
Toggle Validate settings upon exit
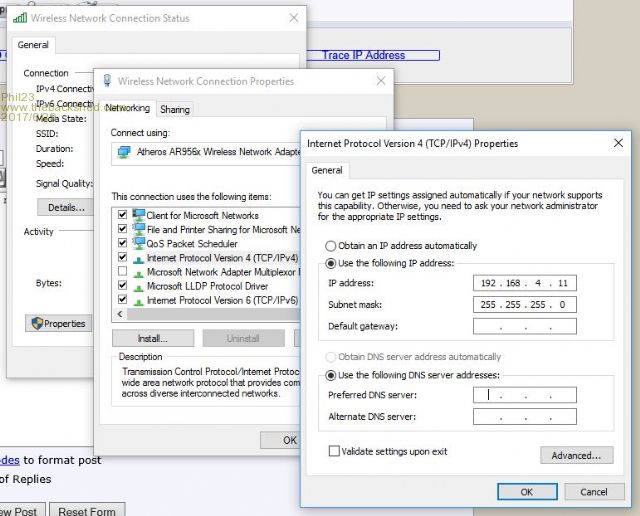(334, 452)
